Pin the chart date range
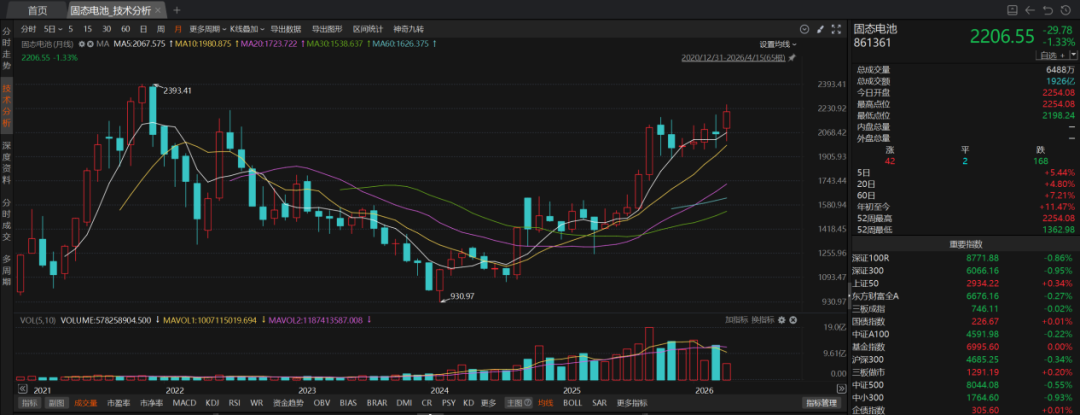Viewport: 1080px width, 415px height. pyautogui.click(x=792, y=58)
